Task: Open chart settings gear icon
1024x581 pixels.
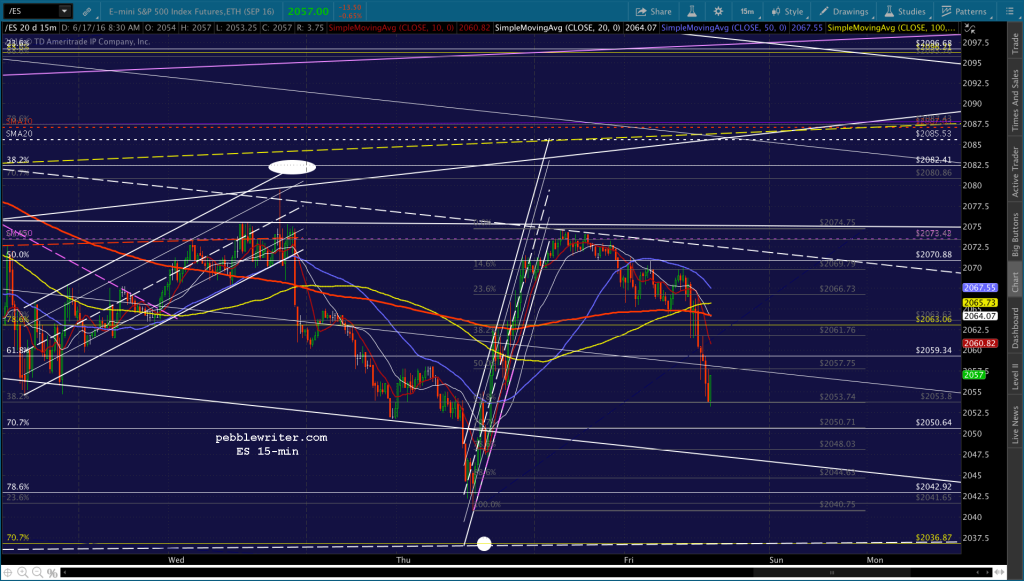Action: click(x=718, y=11)
